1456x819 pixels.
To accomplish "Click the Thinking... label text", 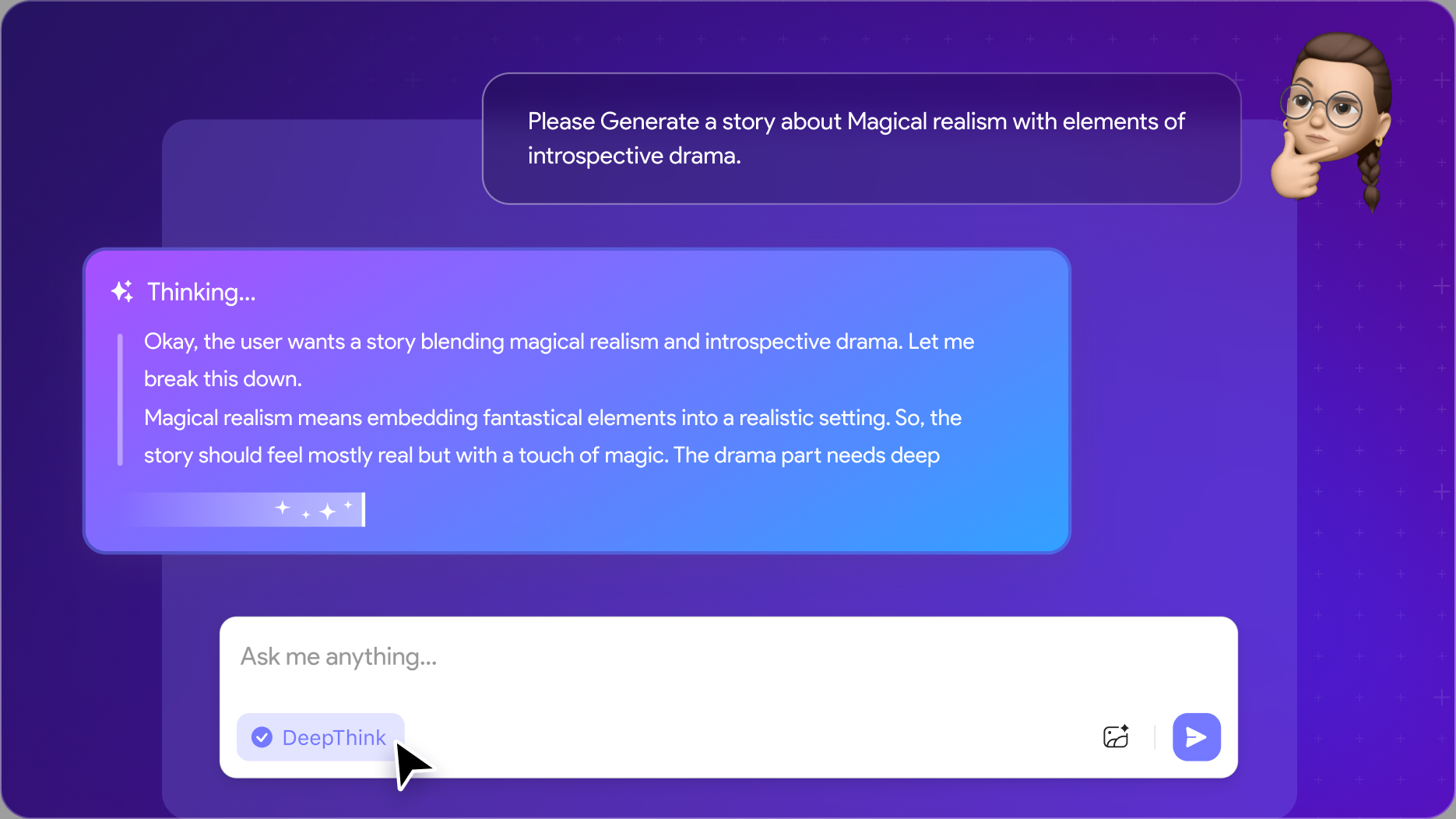I will 202,292.
